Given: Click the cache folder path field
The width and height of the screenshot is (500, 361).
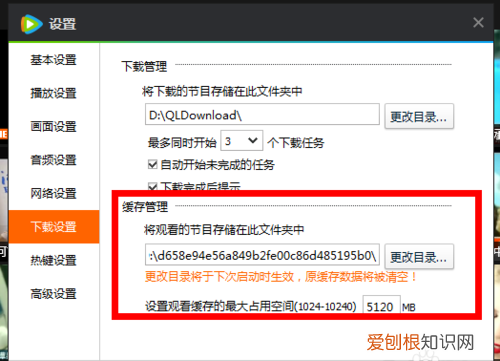Looking at the screenshot, I should pyautogui.click(x=262, y=255).
